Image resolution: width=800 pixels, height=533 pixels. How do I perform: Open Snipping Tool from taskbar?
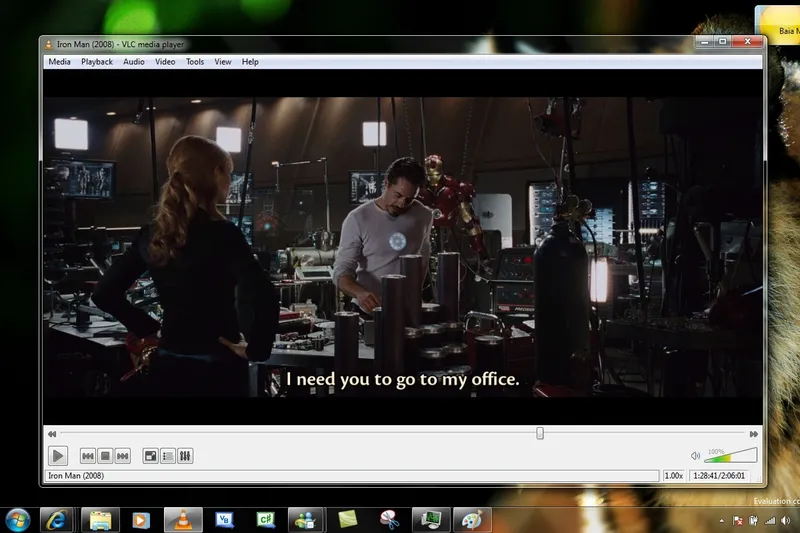click(x=389, y=520)
